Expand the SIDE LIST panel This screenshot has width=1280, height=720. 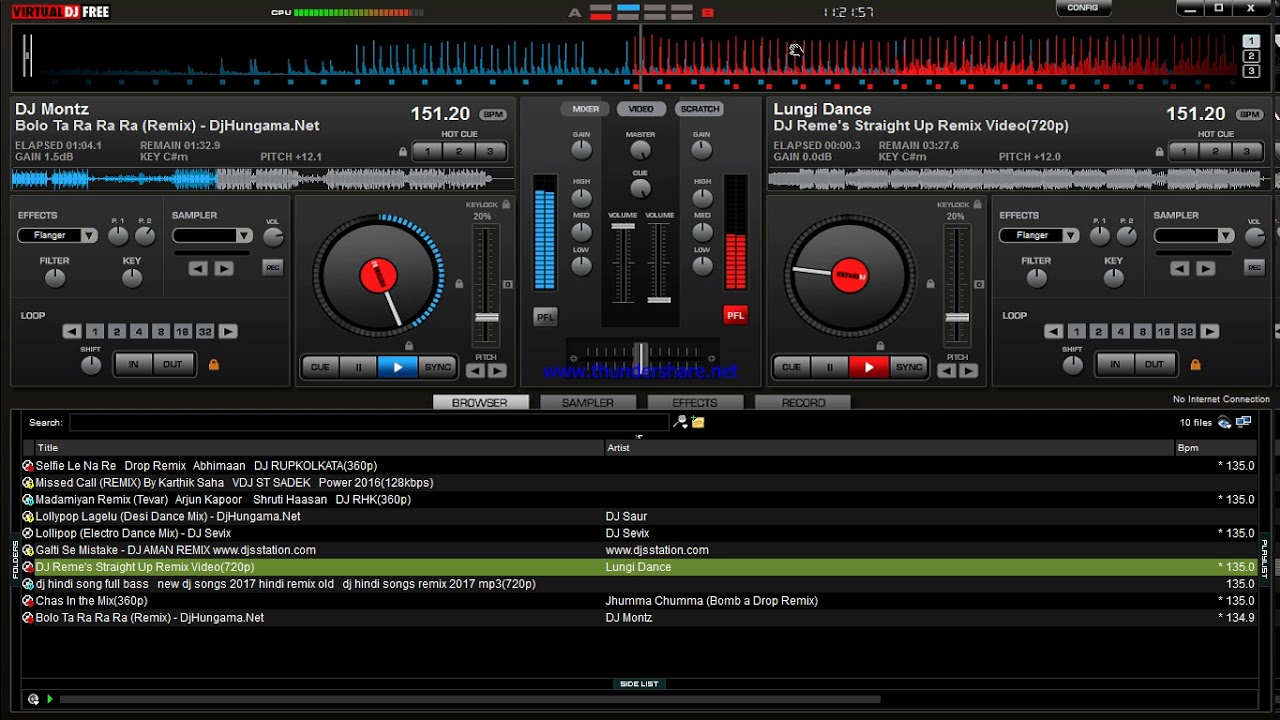click(639, 684)
